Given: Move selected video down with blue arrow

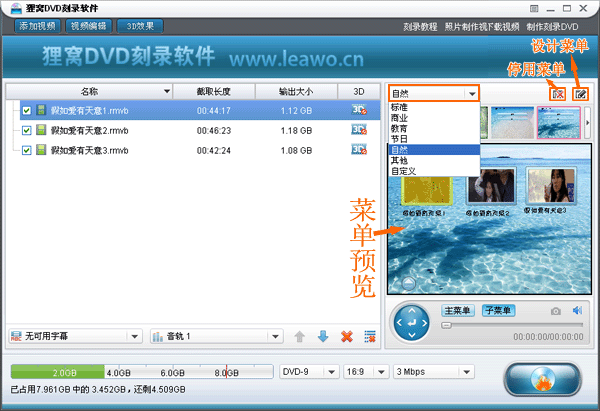Looking at the screenshot, I should (323, 337).
